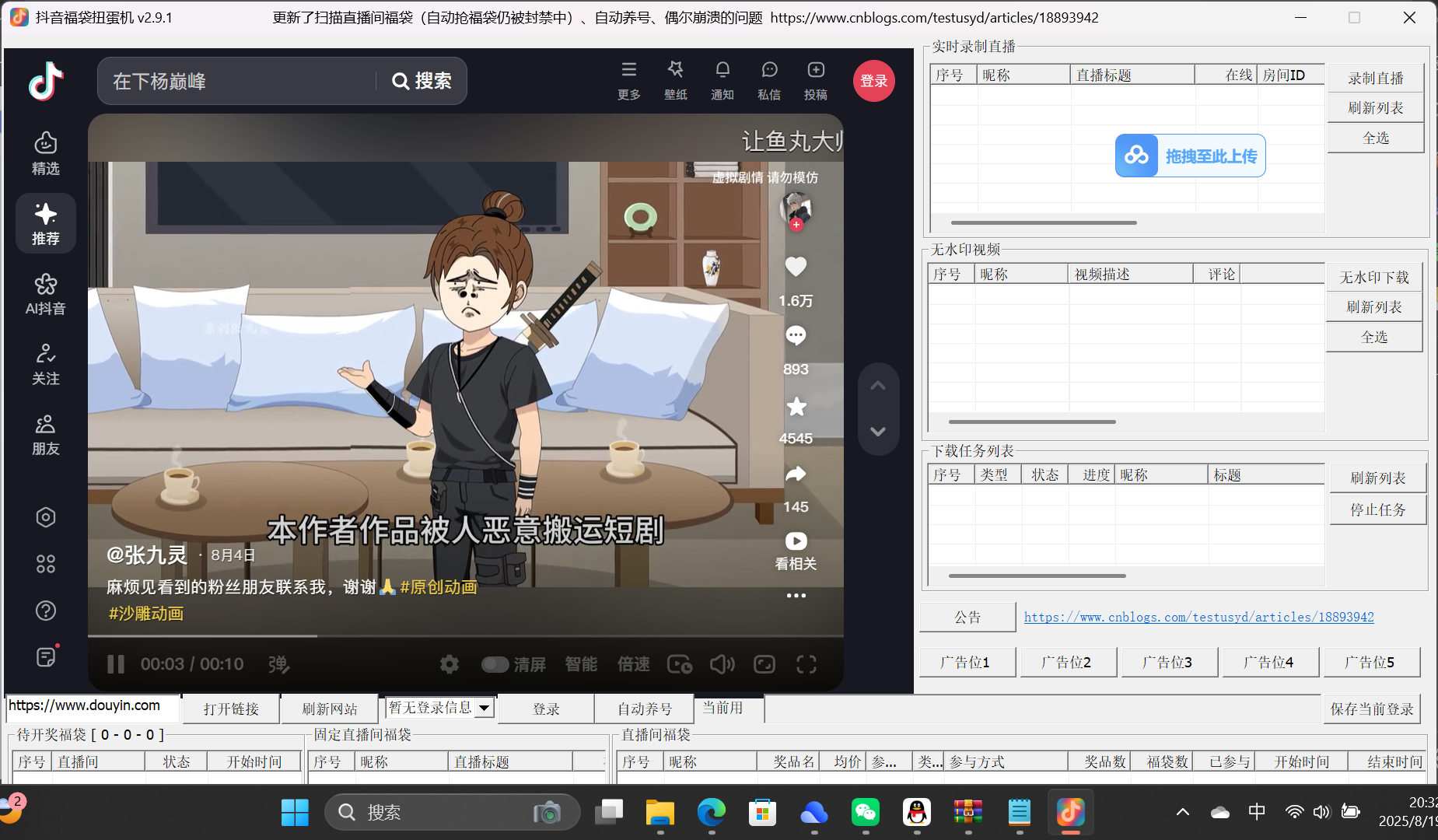Share the video using the share arrow icon

(795, 474)
